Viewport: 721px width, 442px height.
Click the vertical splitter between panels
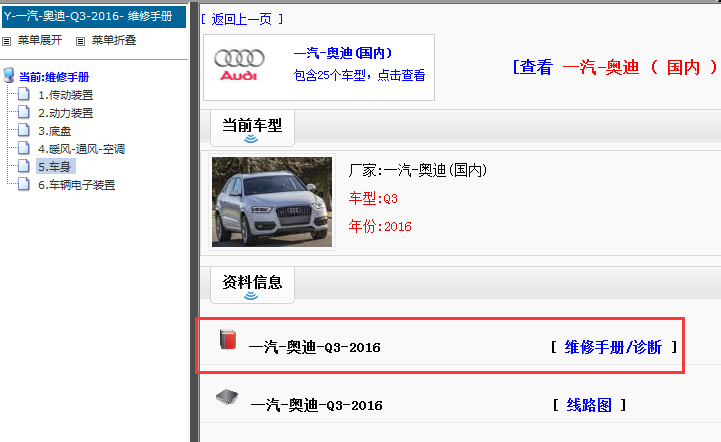click(x=195, y=221)
